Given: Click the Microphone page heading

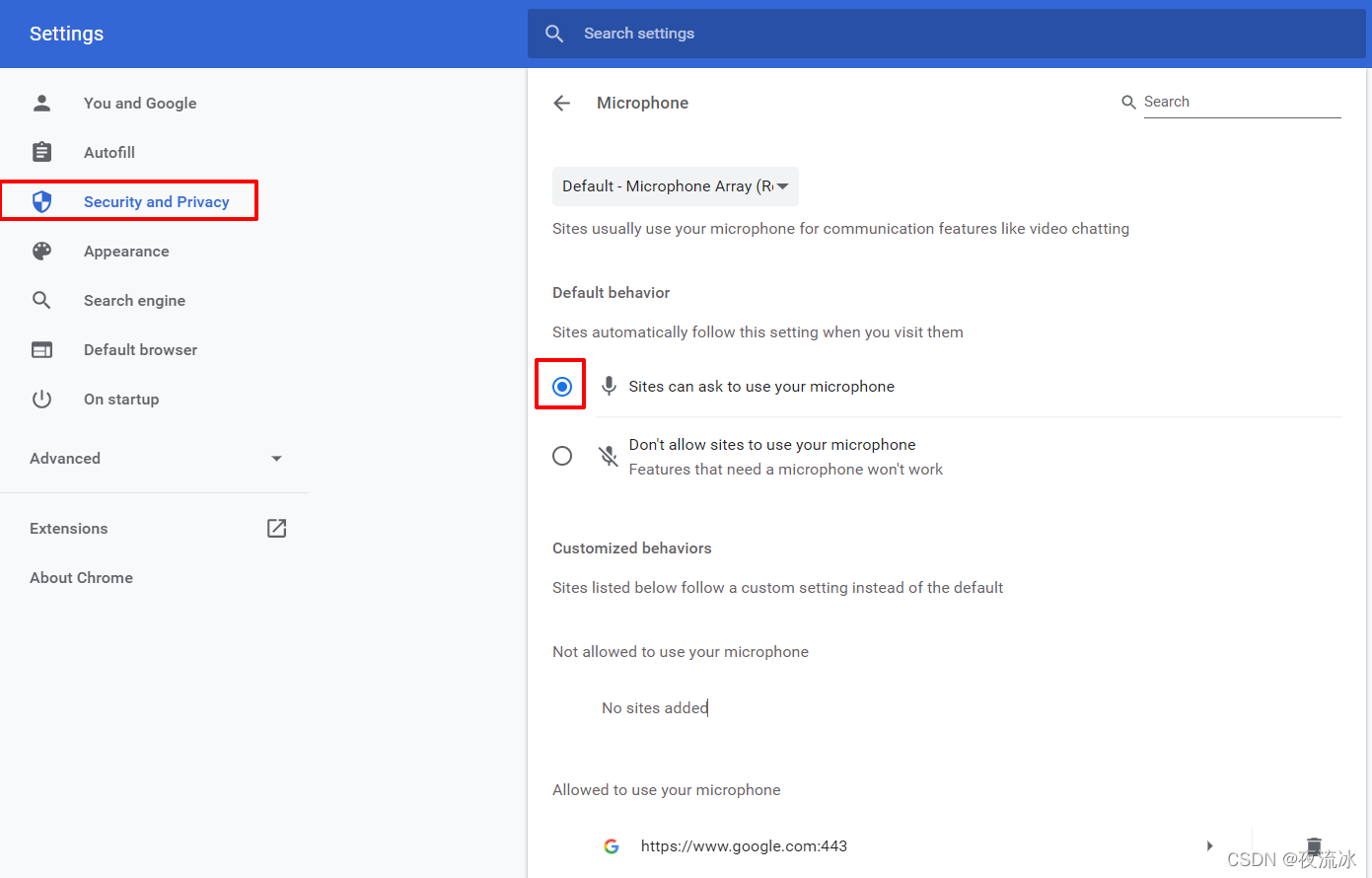Looking at the screenshot, I should [642, 103].
